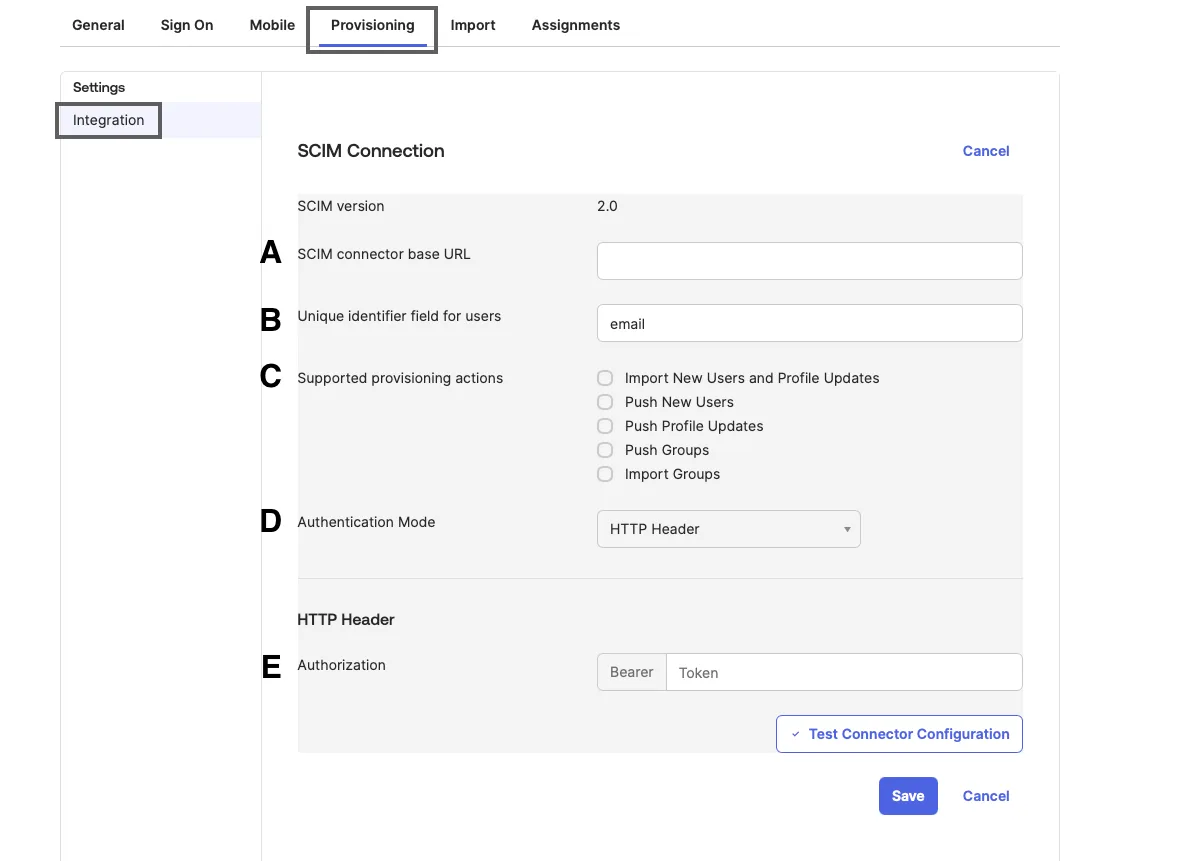Click the Bearer Token authorization field
The height and width of the screenshot is (861, 1181).
click(x=844, y=672)
